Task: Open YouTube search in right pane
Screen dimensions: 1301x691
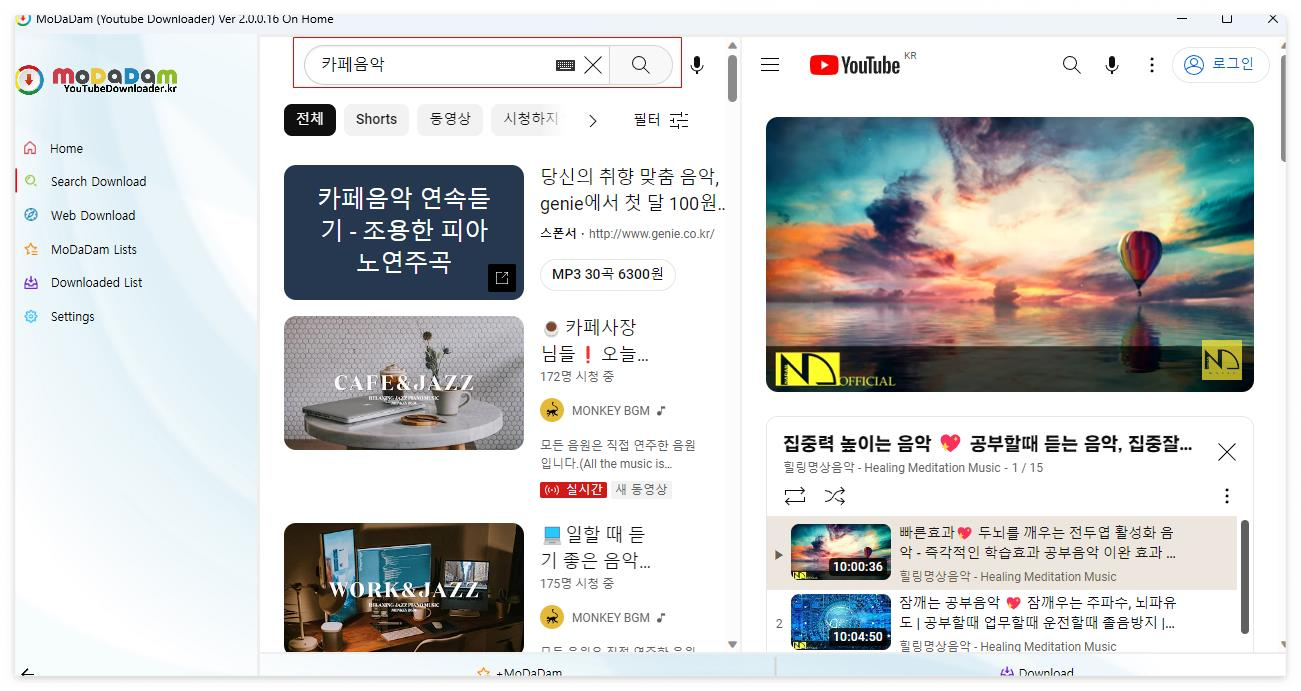Action: pos(1072,65)
